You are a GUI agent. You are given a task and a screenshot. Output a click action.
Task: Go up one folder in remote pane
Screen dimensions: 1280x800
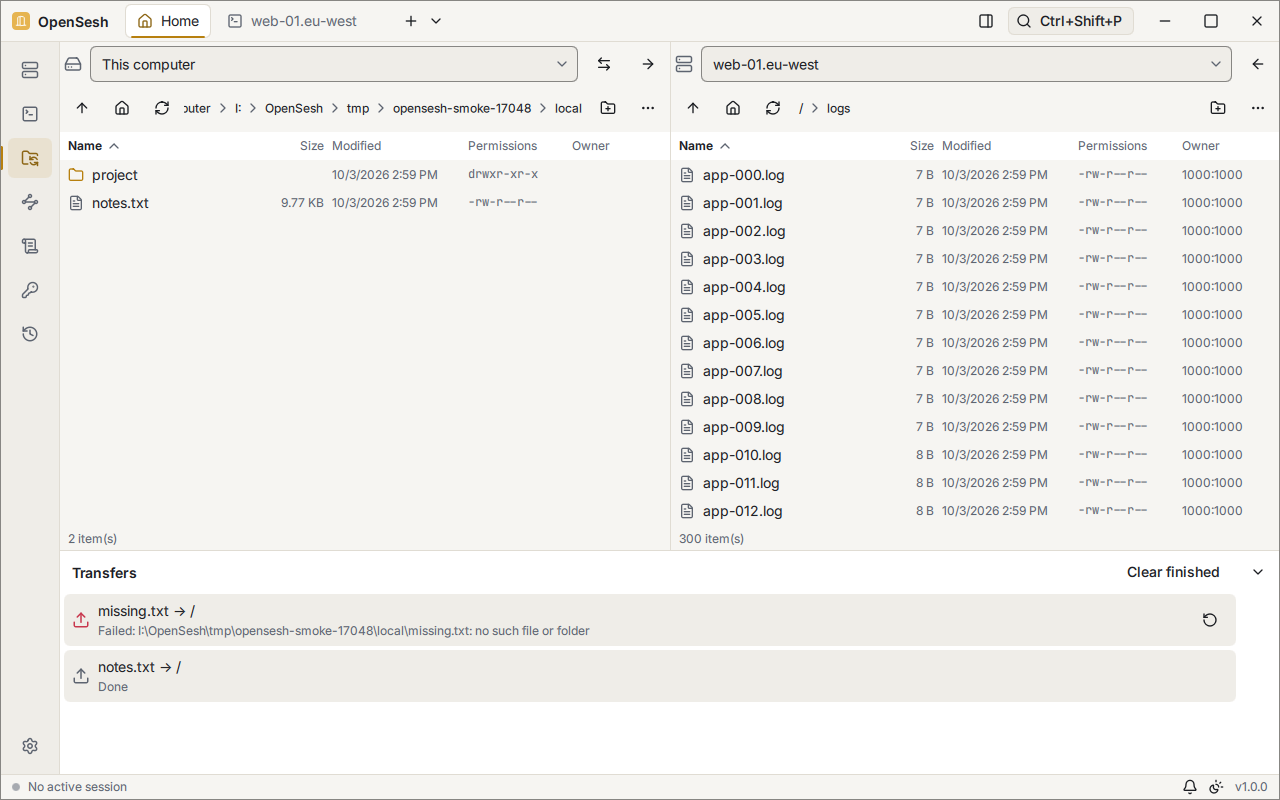693,108
